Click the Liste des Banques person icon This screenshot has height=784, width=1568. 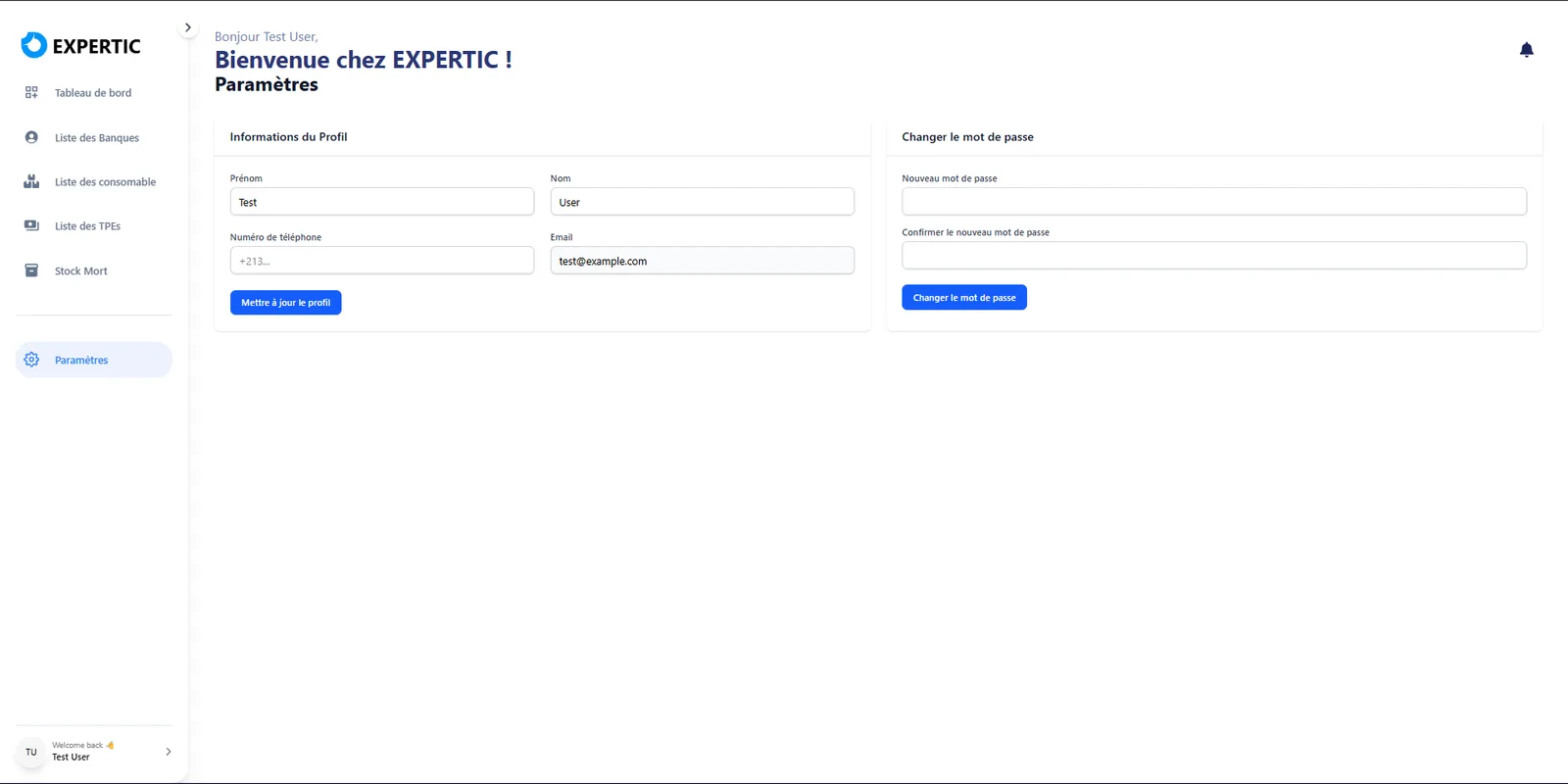[31, 137]
